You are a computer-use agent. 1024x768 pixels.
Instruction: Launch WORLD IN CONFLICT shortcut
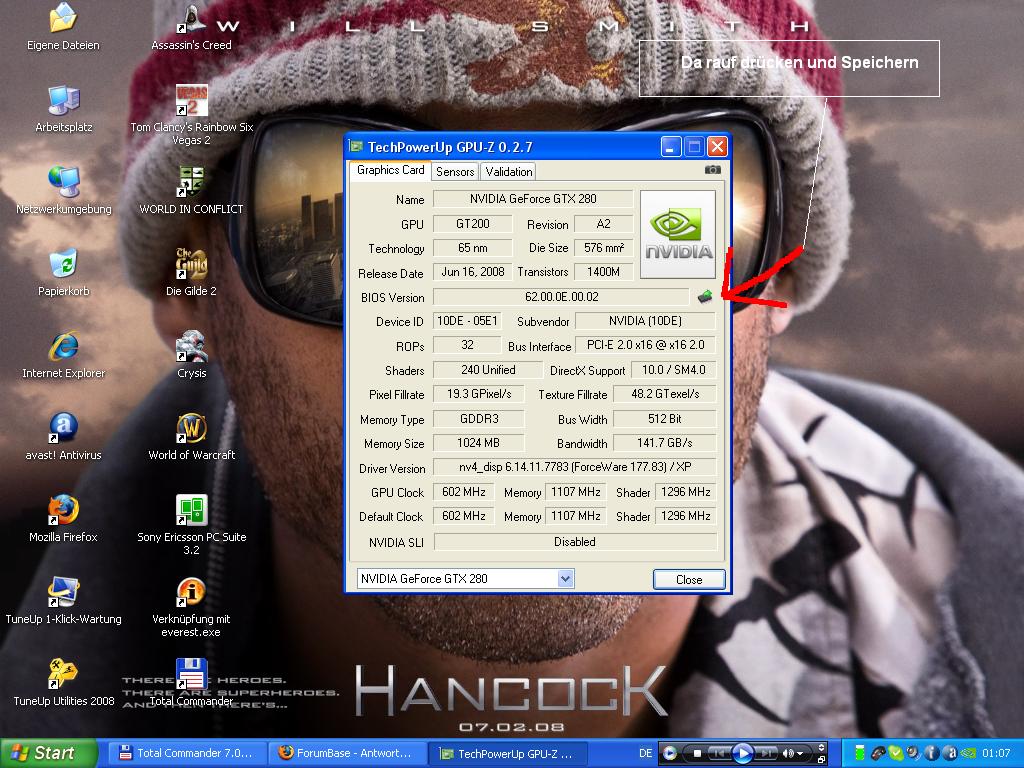(191, 190)
